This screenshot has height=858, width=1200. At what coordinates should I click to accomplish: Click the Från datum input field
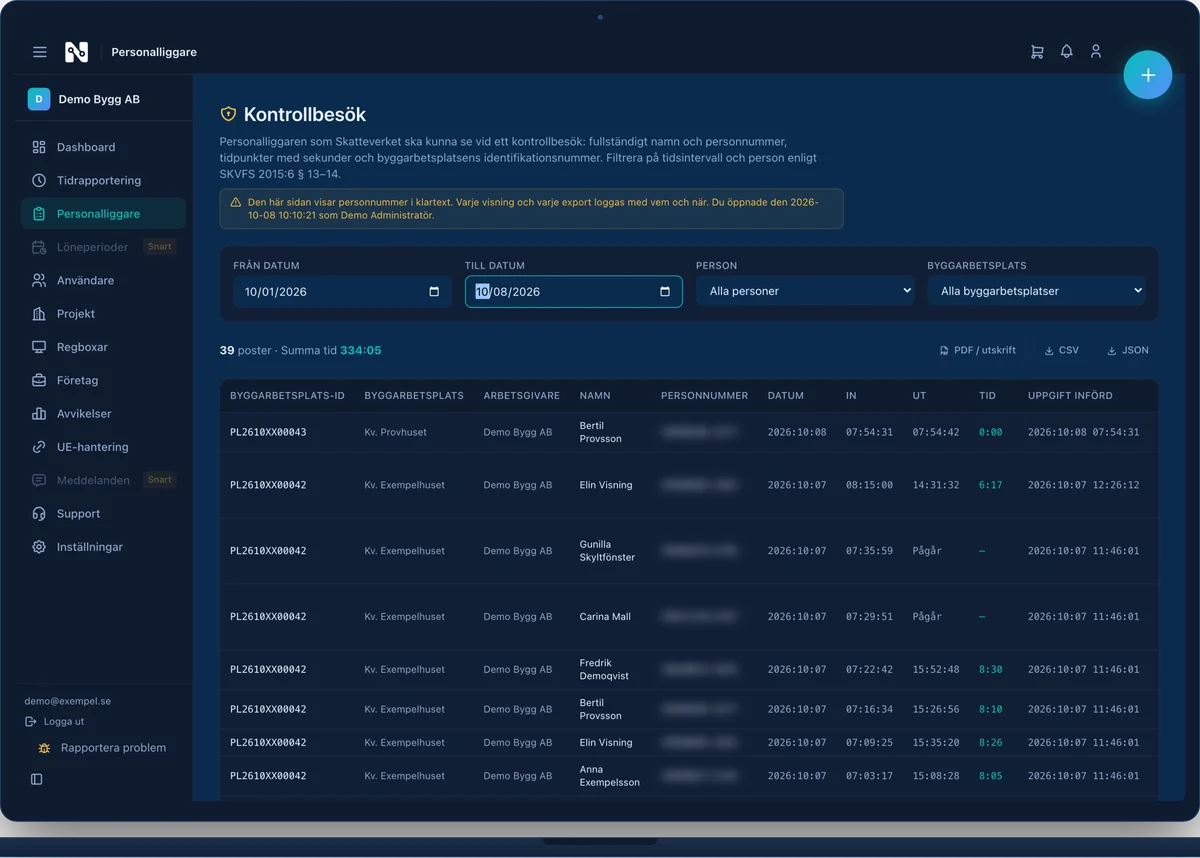coord(342,291)
